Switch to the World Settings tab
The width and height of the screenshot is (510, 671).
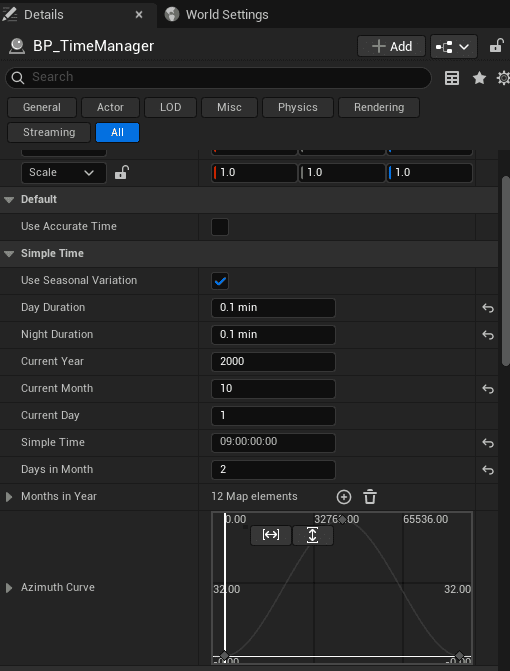point(216,15)
